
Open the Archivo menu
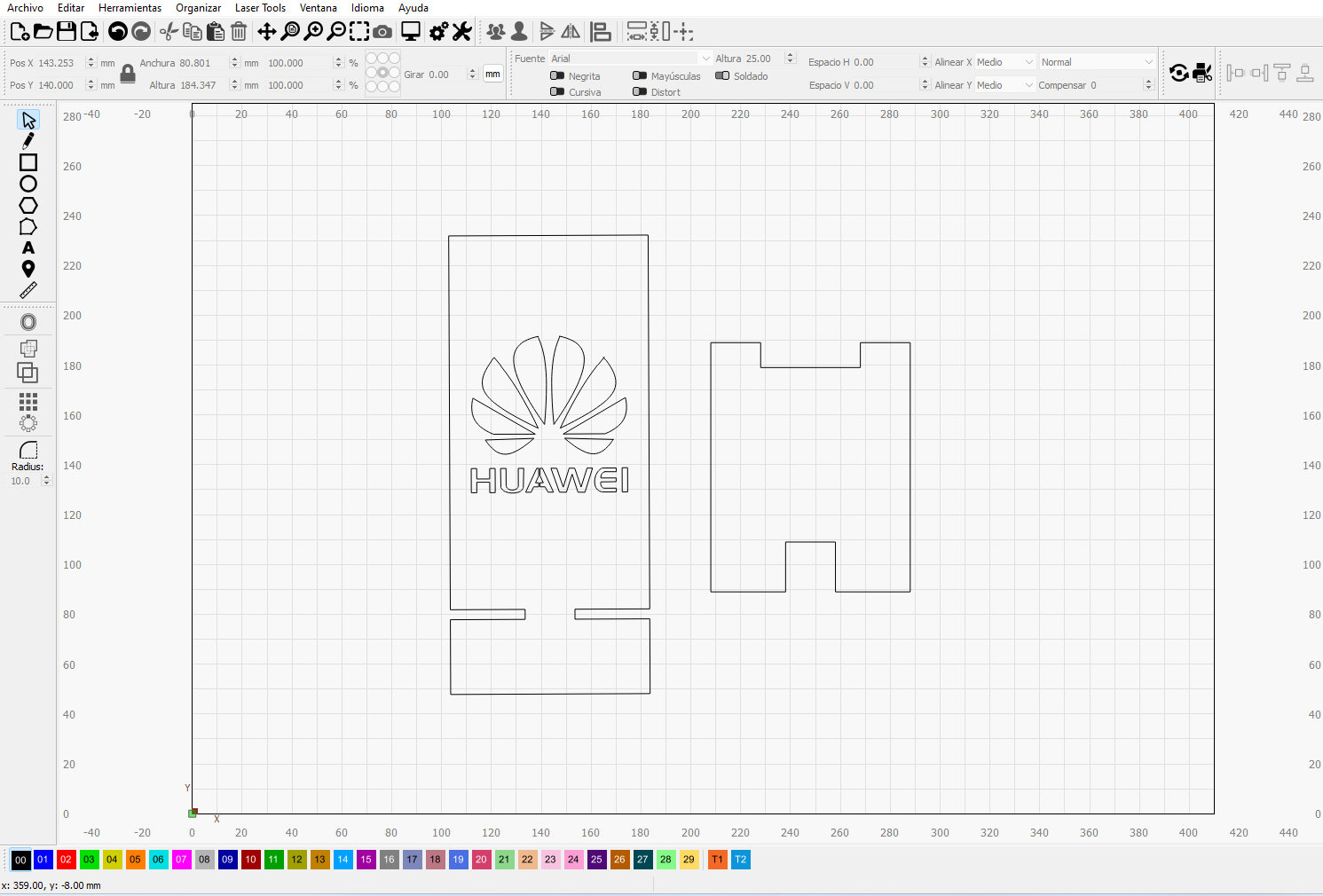pos(25,8)
